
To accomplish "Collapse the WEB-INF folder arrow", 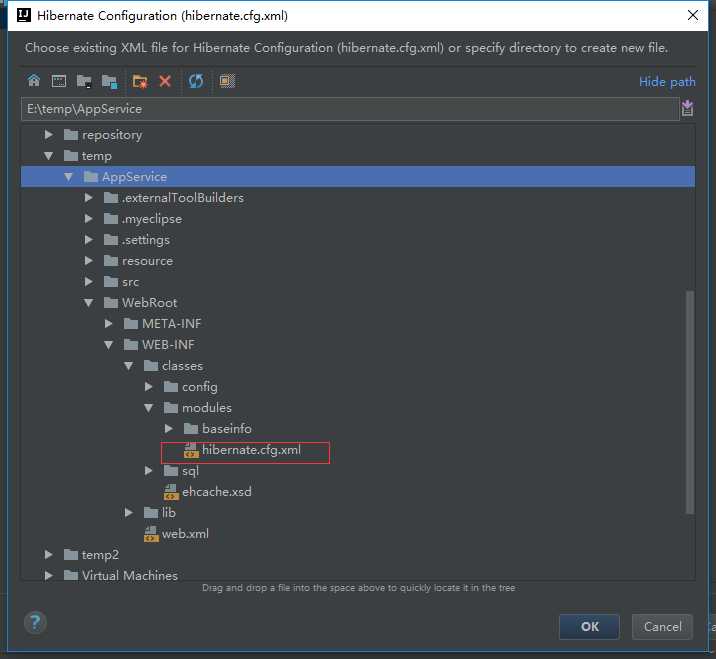I will click(109, 345).
